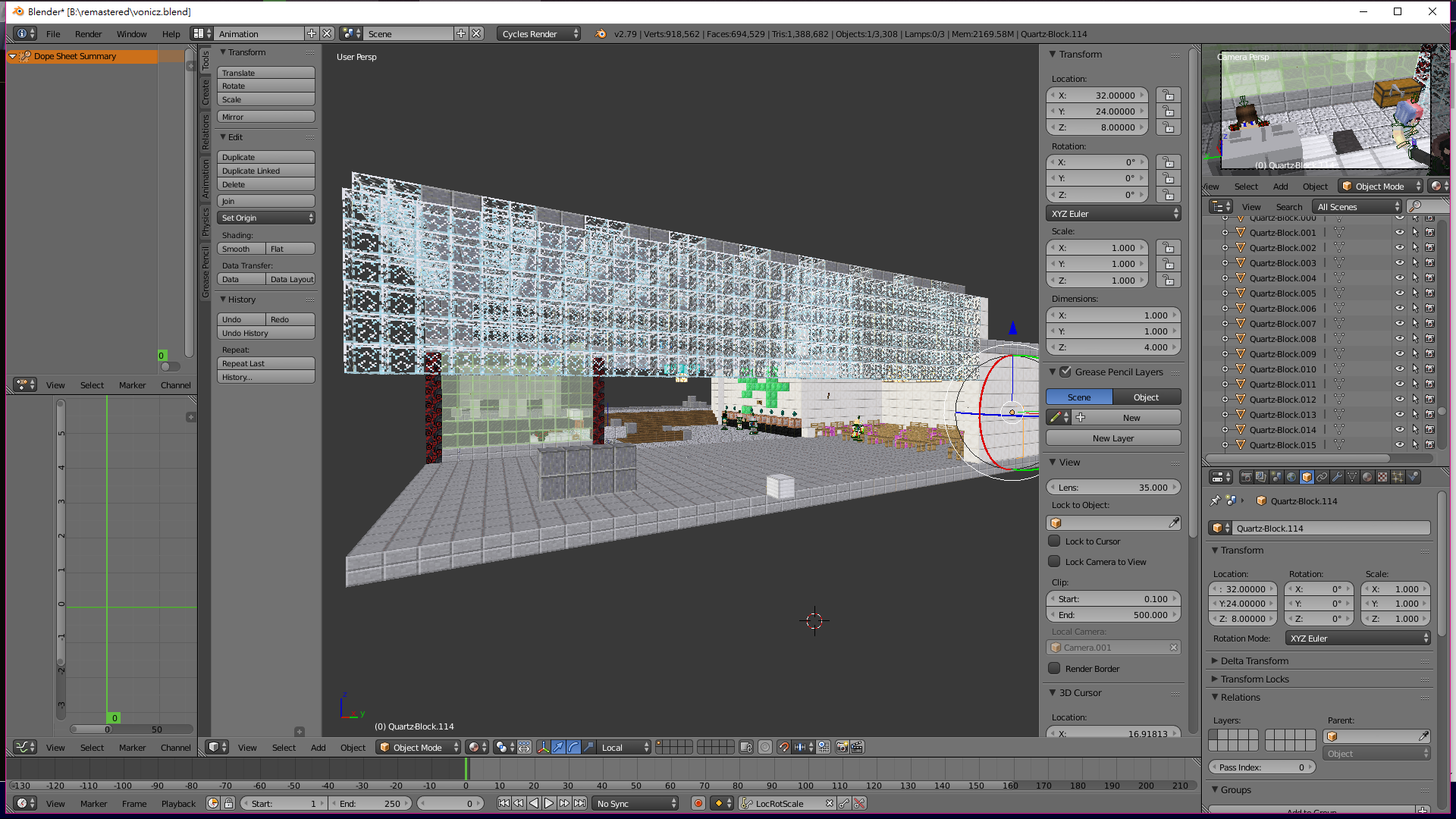The image size is (1456, 819).
Task: Open the Help menu
Action: (171, 34)
